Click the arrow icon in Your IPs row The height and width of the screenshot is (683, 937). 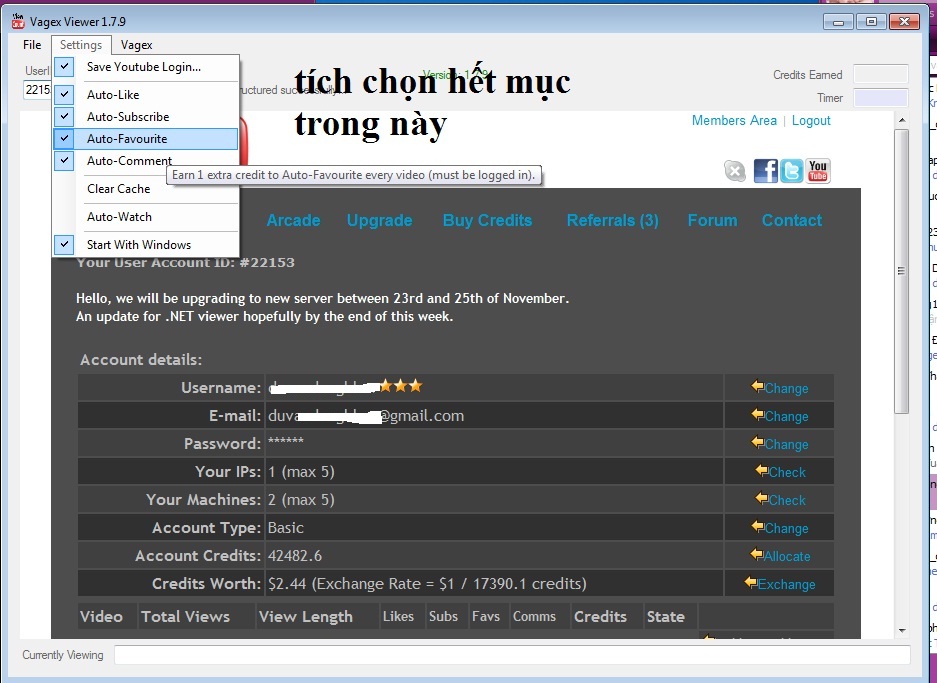761,470
